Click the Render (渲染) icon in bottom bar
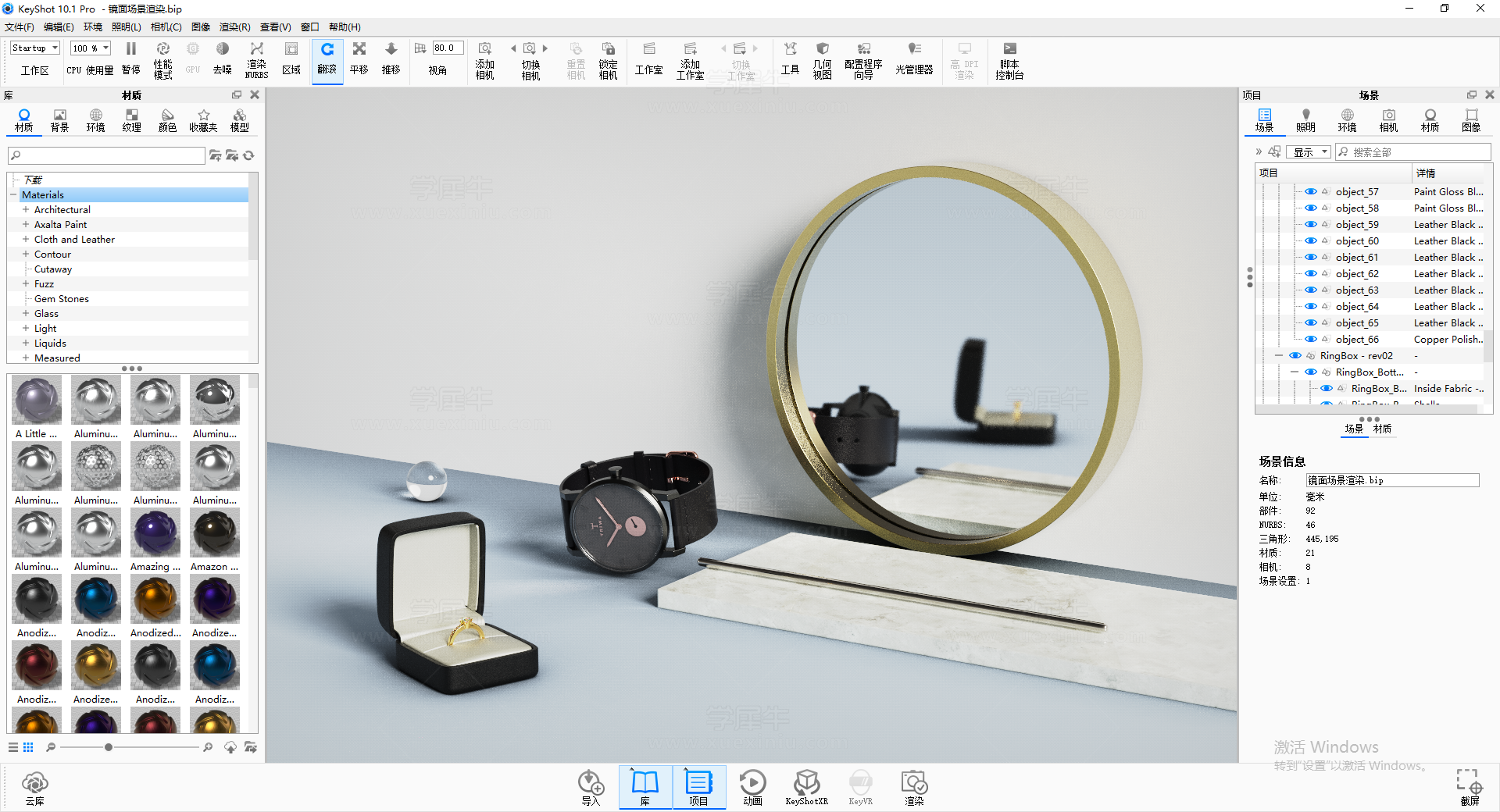Screen dimensions: 1500x812 914,787
